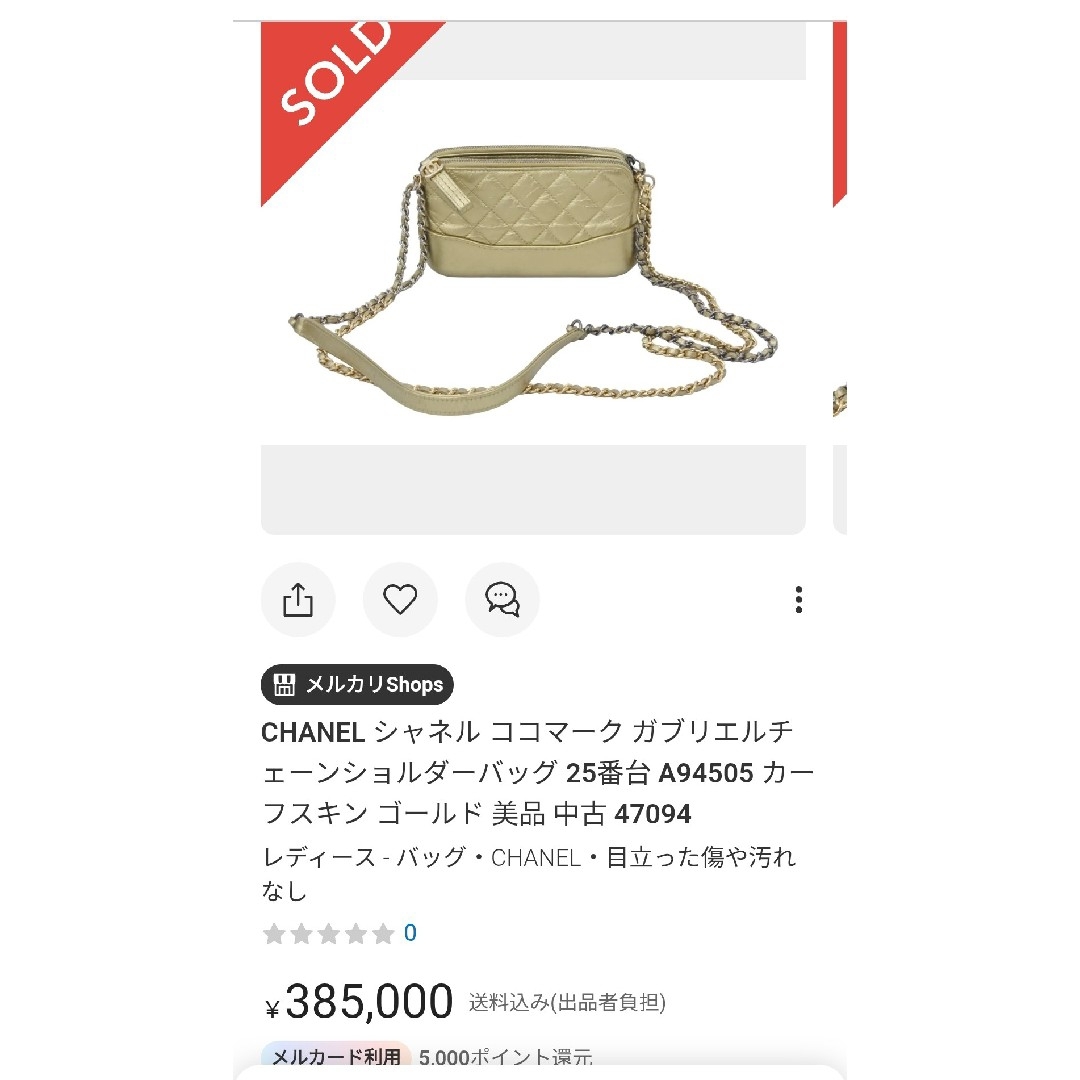The height and width of the screenshot is (1080, 1080).
Task: Click the 5,000ポイント還元 text
Action: pyautogui.click(x=506, y=1057)
